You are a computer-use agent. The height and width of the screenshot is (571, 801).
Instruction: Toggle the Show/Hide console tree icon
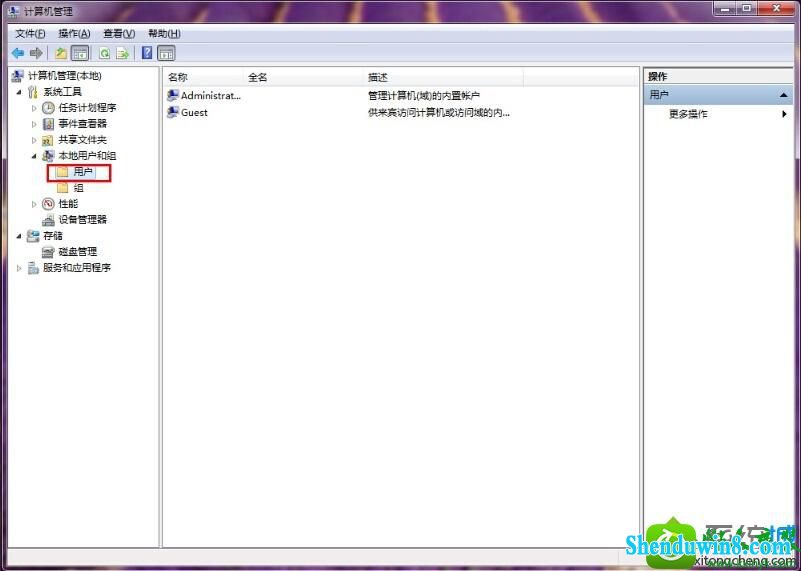tap(80, 53)
